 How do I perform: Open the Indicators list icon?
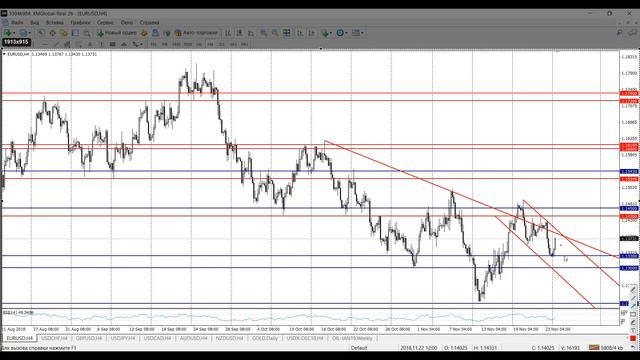[325, 33]
